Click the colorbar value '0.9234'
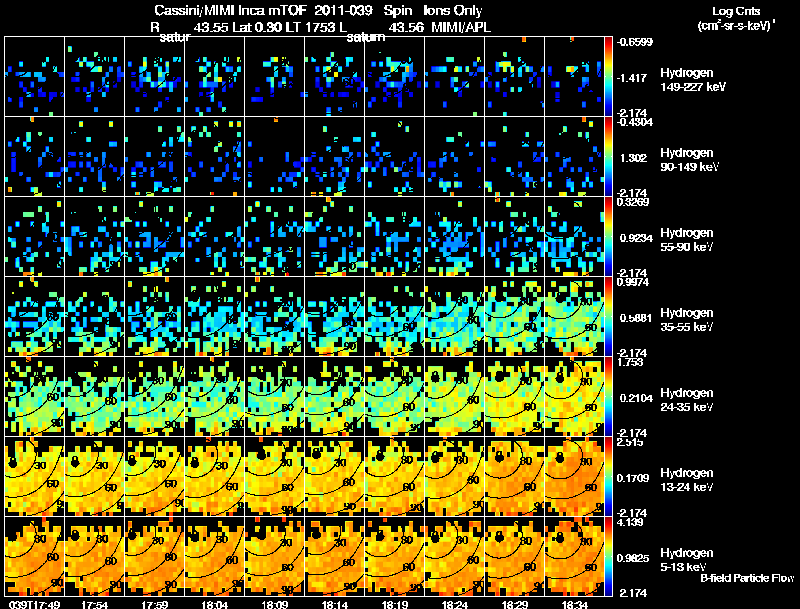This screenshot has width=800, height=609. coord(636,238)
